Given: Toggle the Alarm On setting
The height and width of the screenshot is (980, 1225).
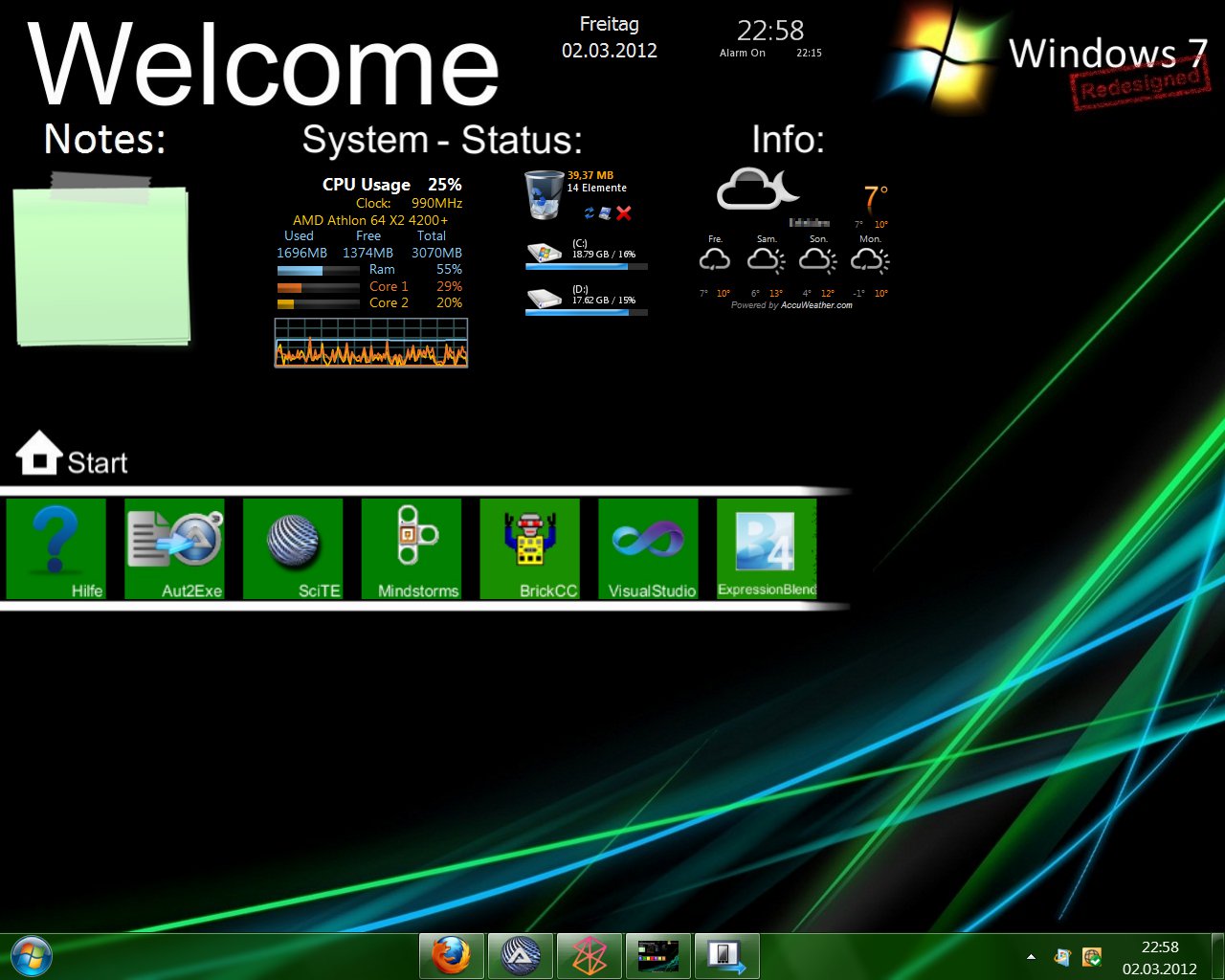Looking at the screenshot, I should click(742, 54).
